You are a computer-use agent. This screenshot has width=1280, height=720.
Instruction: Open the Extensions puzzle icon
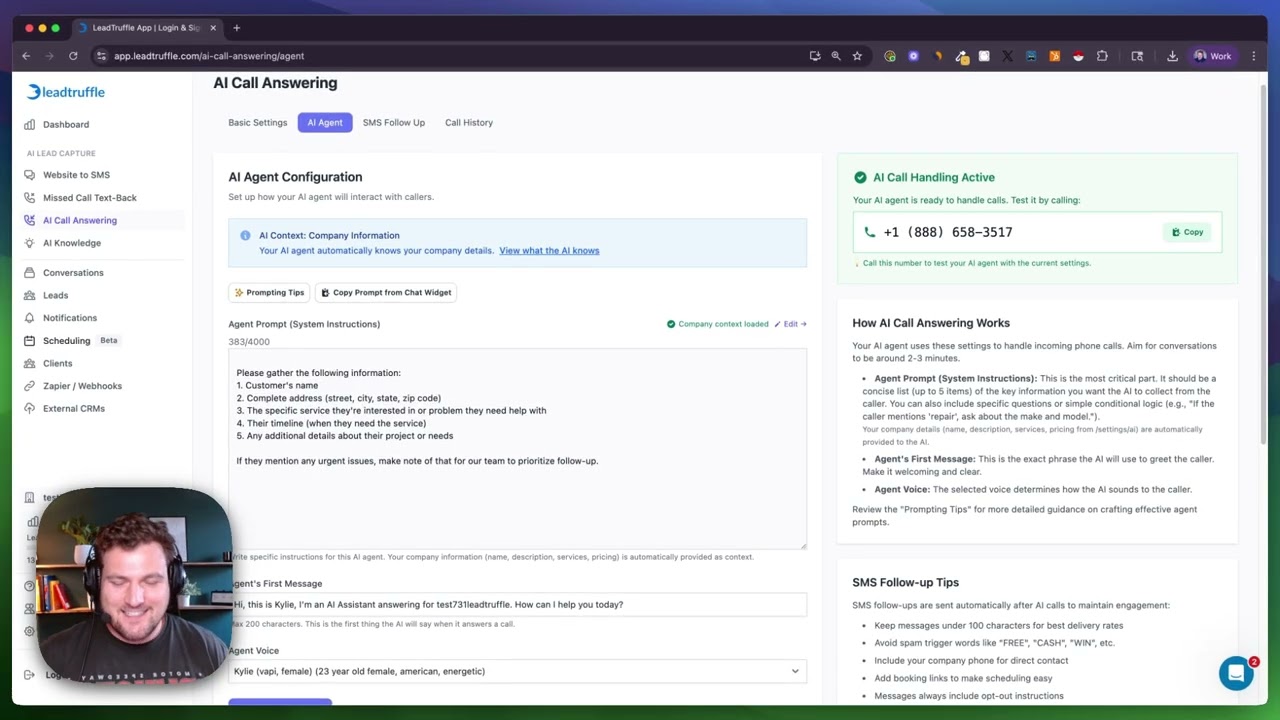[x=1102, y=56]
